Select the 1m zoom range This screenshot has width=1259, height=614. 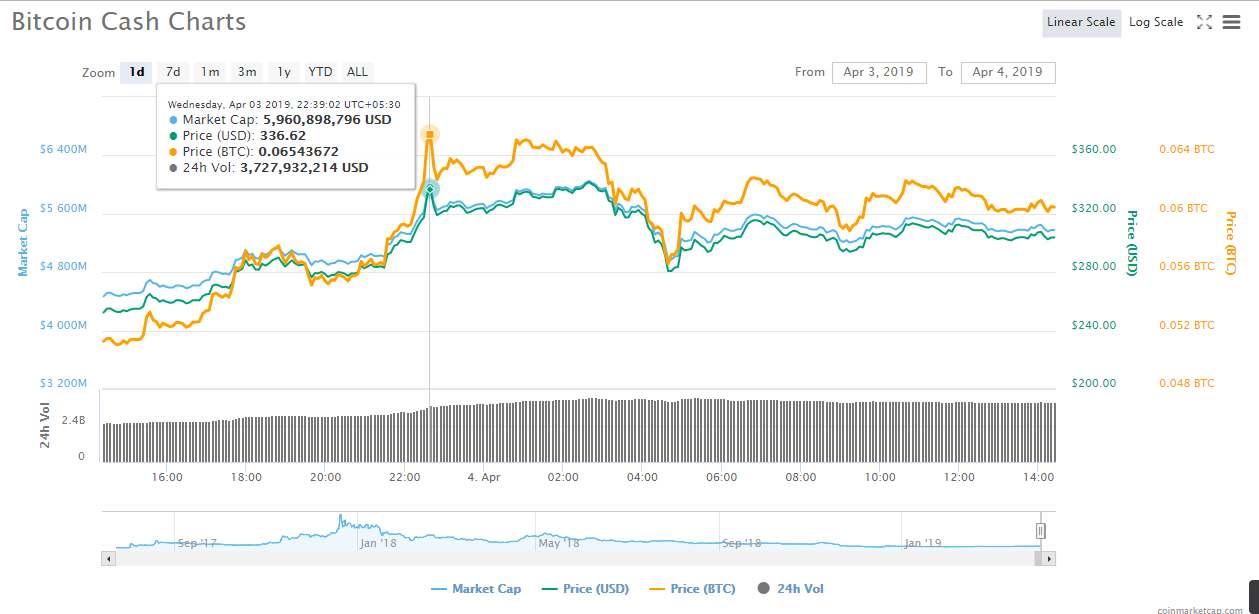(210, 72)
